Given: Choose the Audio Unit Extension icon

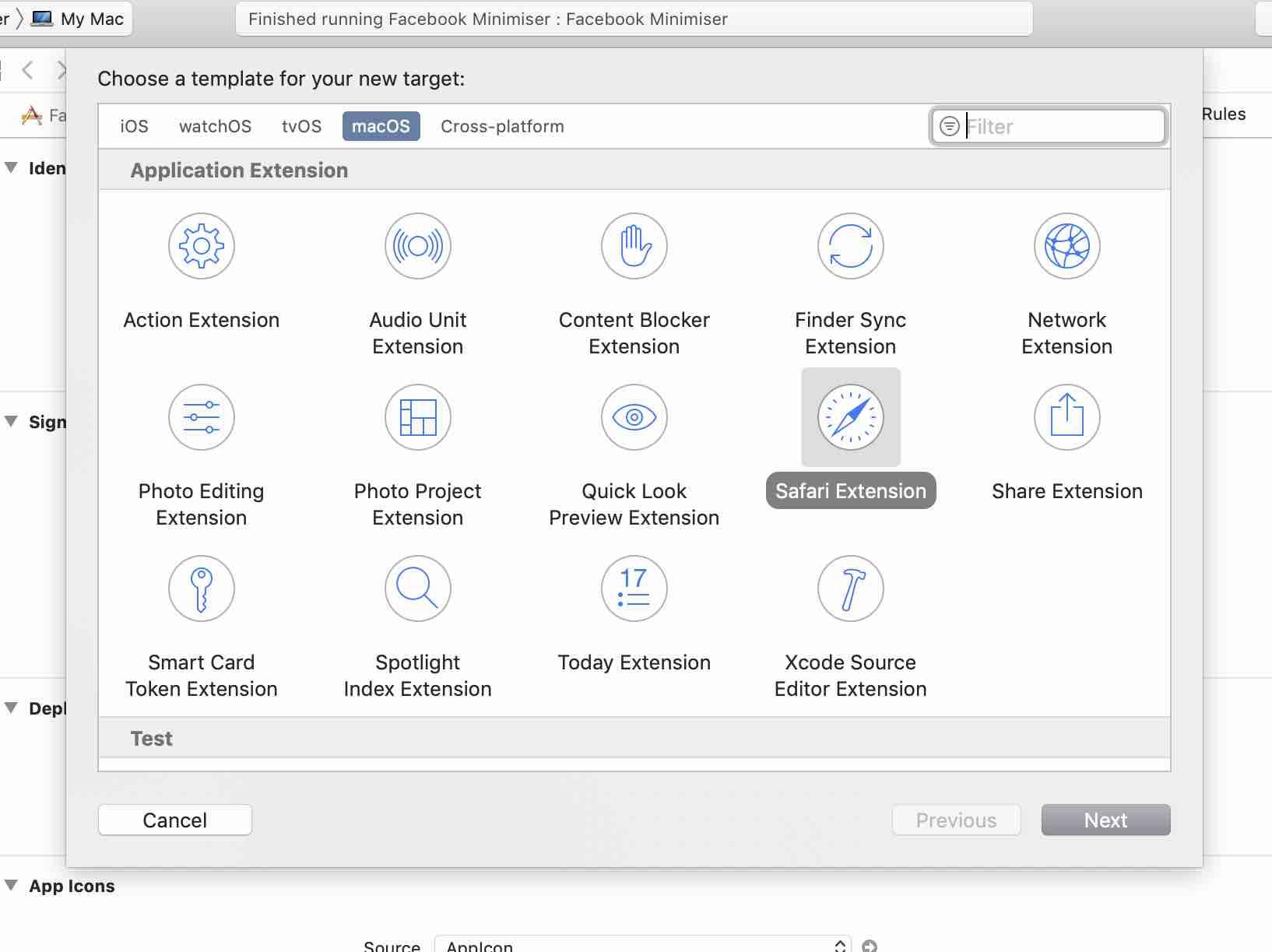Looking at the screenshot, I should (x=418, y=246).
